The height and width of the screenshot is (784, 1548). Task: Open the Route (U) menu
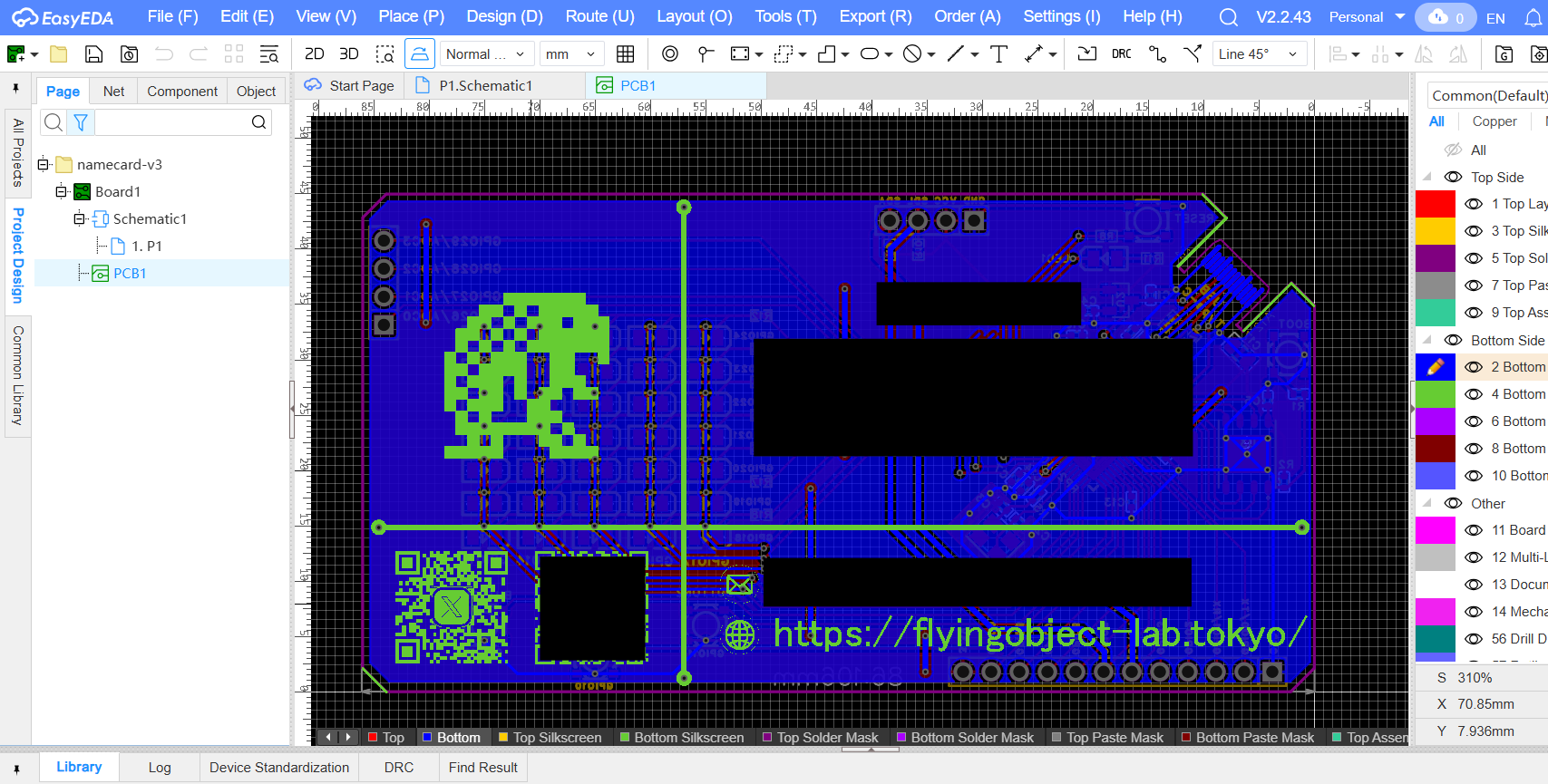tap(599, 16)
